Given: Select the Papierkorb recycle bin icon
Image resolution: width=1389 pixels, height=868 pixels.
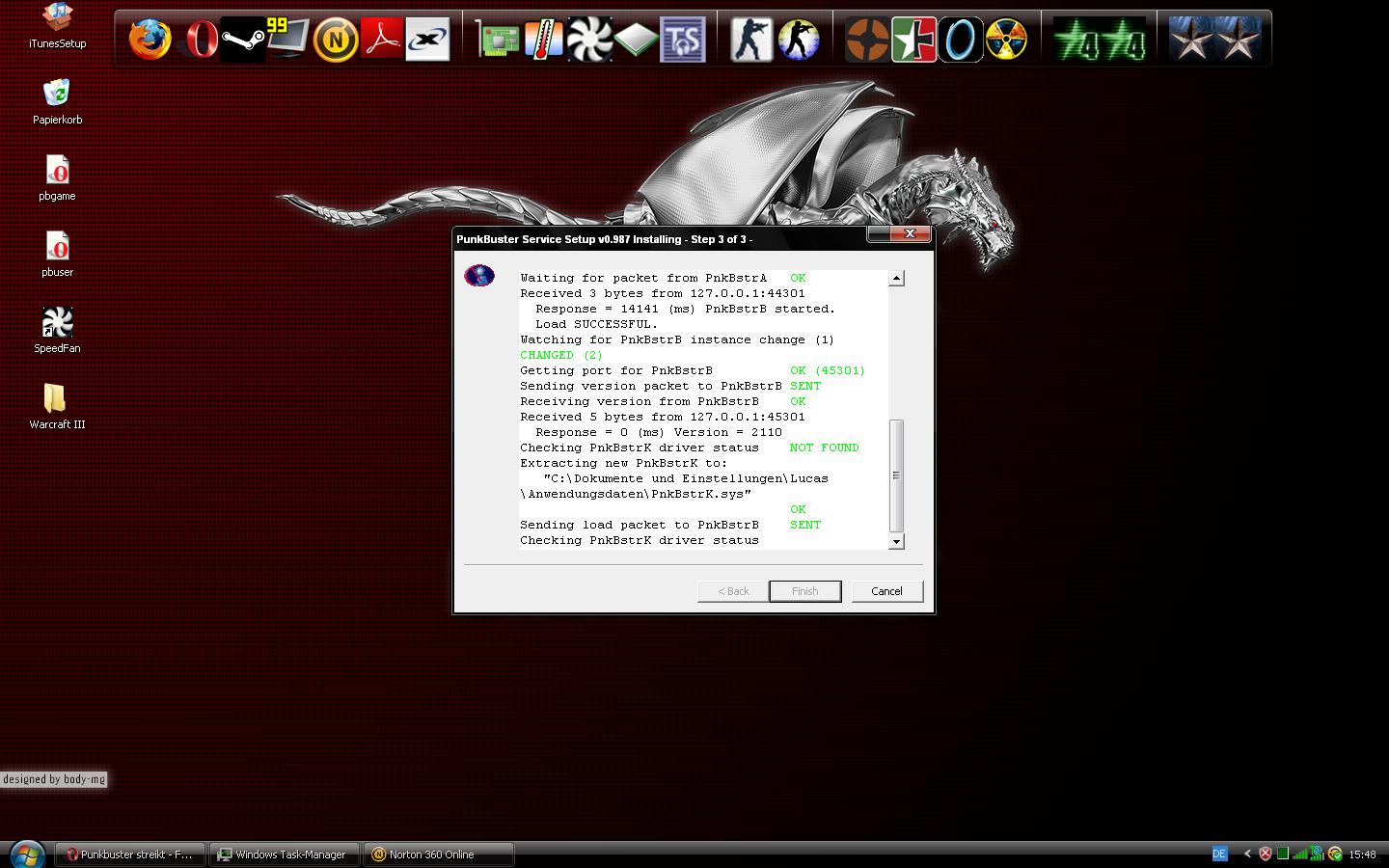Looking at the screenshot, I should point(57,101).
